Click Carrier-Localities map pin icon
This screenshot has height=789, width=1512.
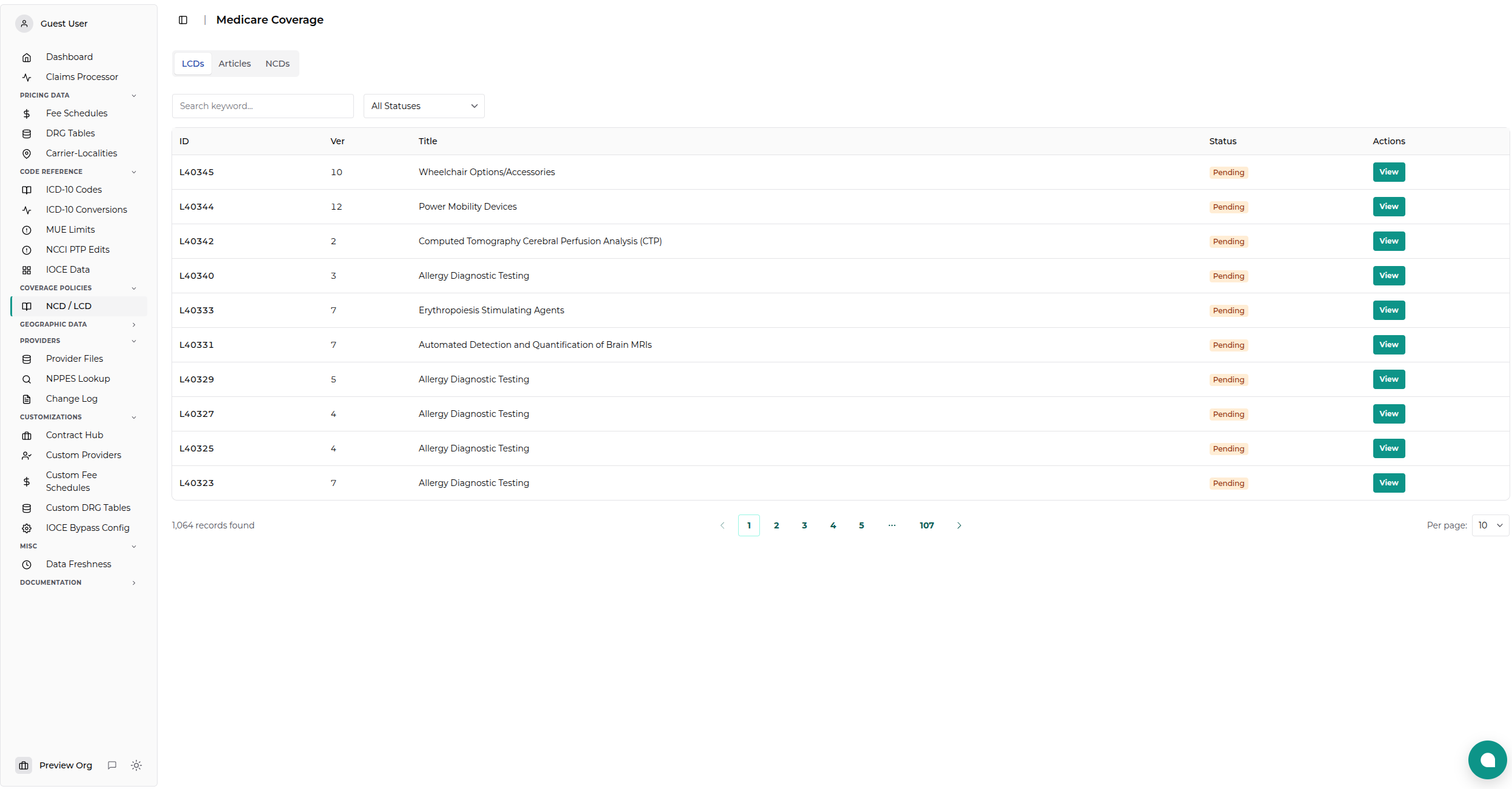tap(27, 154)
